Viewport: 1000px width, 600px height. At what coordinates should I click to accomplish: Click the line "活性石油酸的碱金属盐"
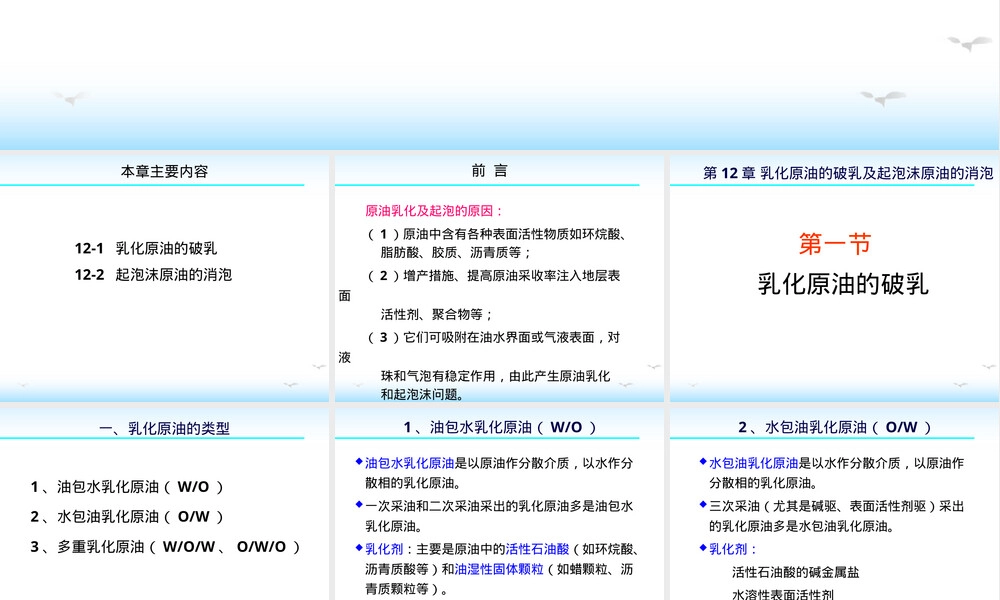[x=795, y=573]
